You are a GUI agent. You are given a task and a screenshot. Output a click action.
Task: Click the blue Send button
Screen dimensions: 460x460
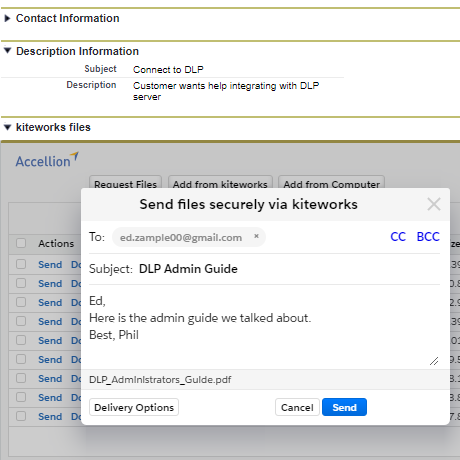pos(344,407)
